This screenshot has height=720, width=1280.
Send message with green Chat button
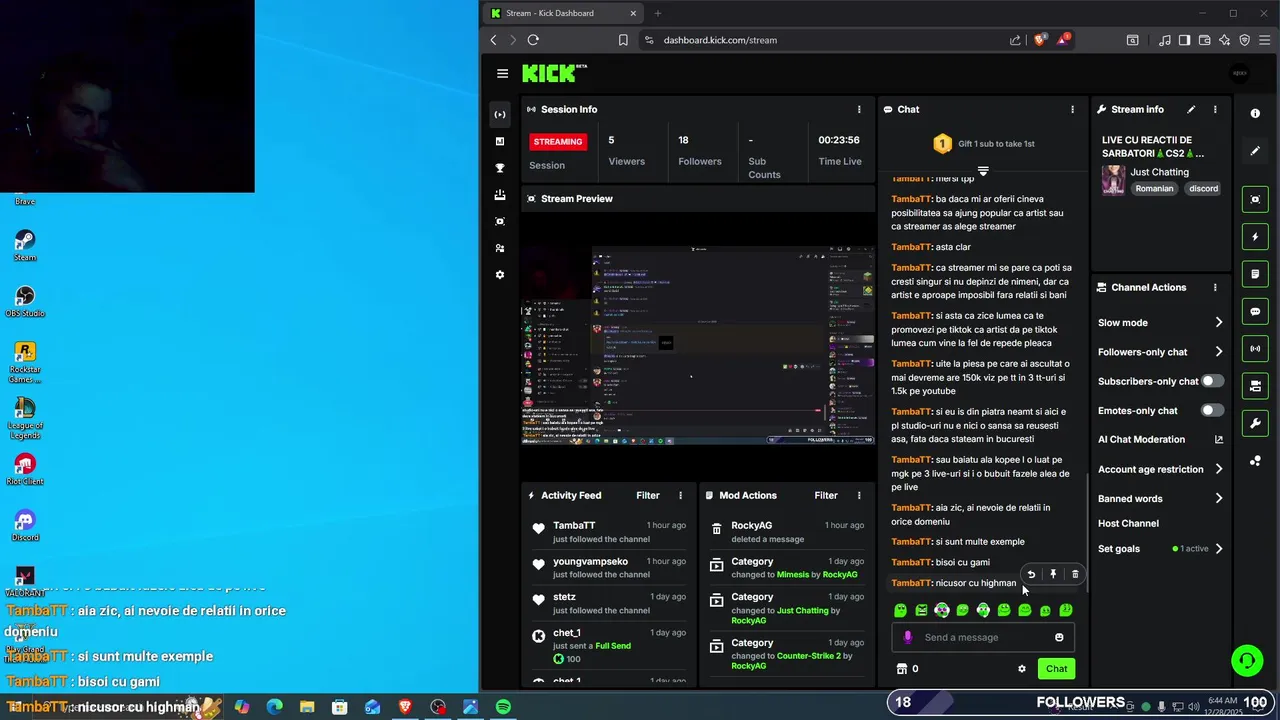1056,669
